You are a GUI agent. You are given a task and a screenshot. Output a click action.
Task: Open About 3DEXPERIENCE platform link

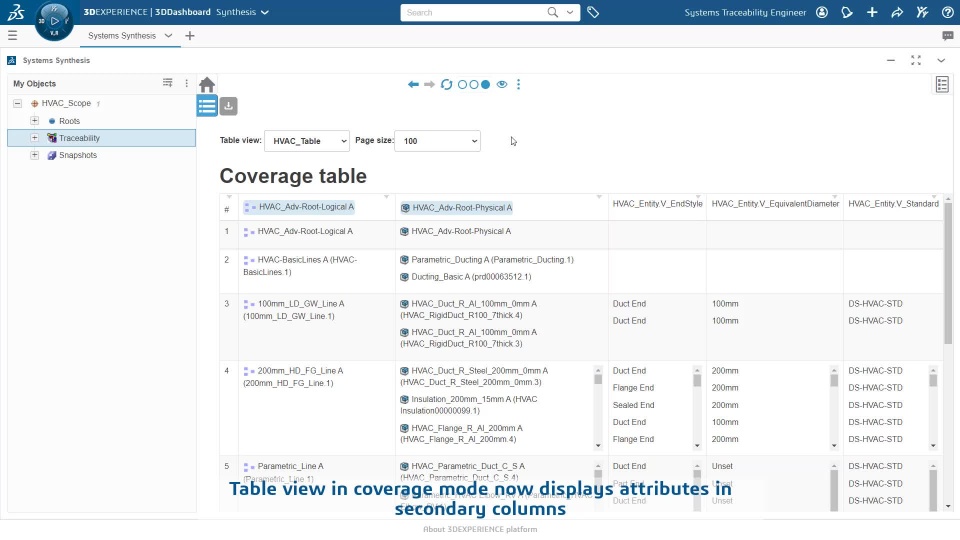pyautogui.click(x=480, y=529)
